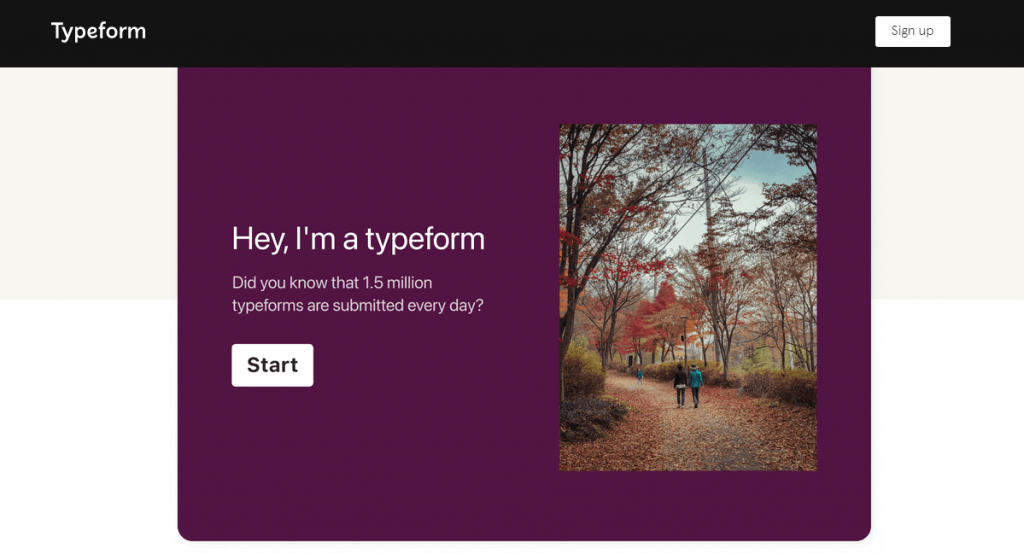Select the "Hey, I'm a typeform" heading
Image resolution: width=1024 pixels, height=554 pixels.
tap(358, 239)
